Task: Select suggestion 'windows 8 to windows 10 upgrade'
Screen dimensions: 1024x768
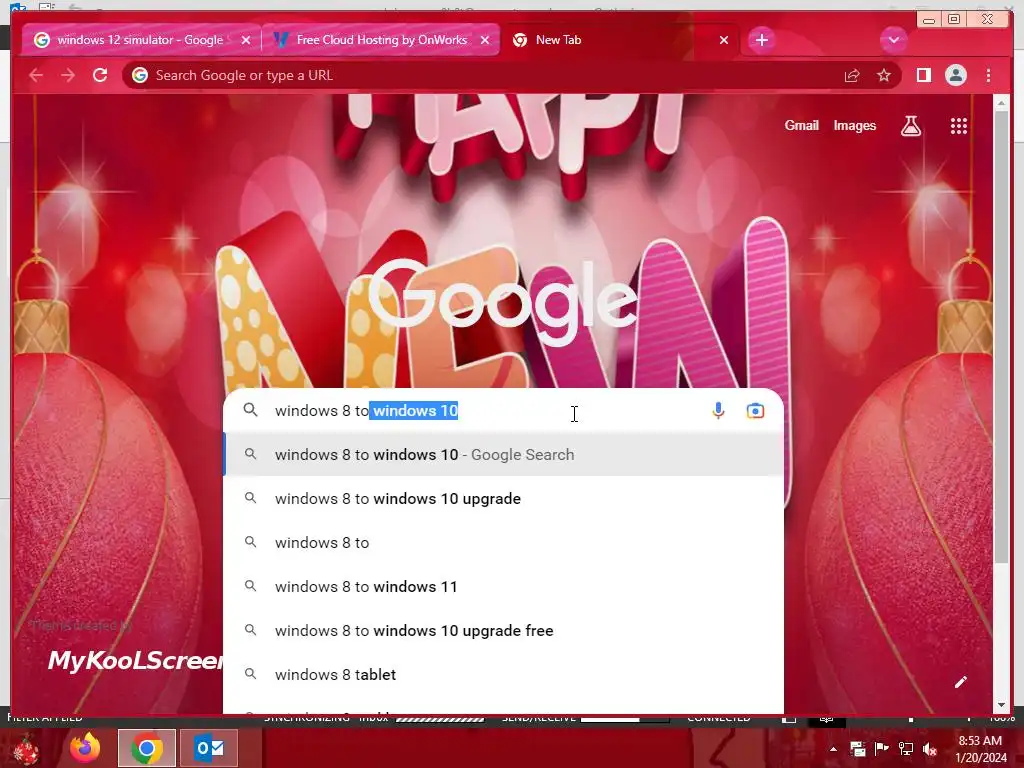Action: 503,499
